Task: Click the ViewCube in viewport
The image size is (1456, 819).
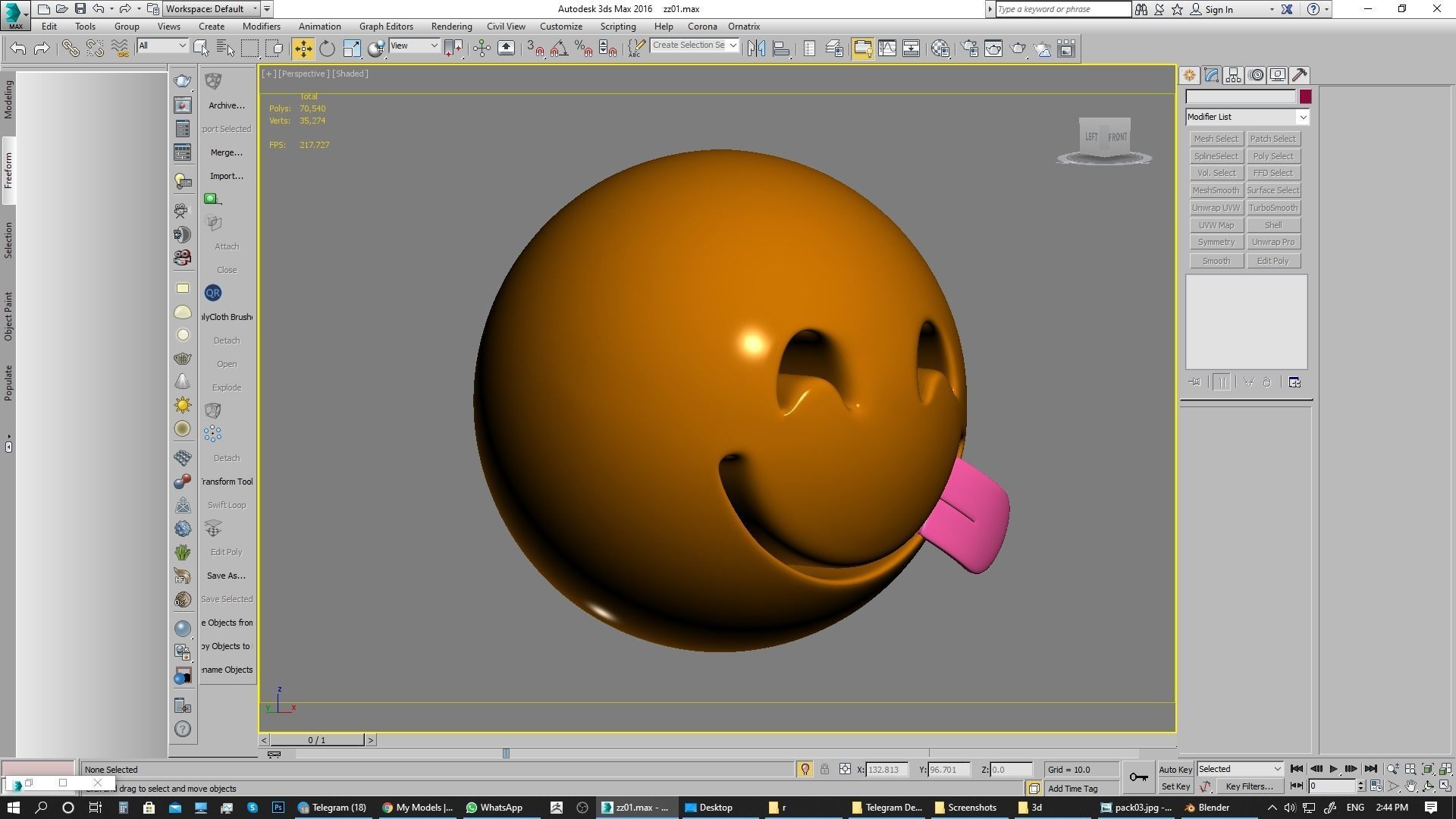Action: 1105,140
